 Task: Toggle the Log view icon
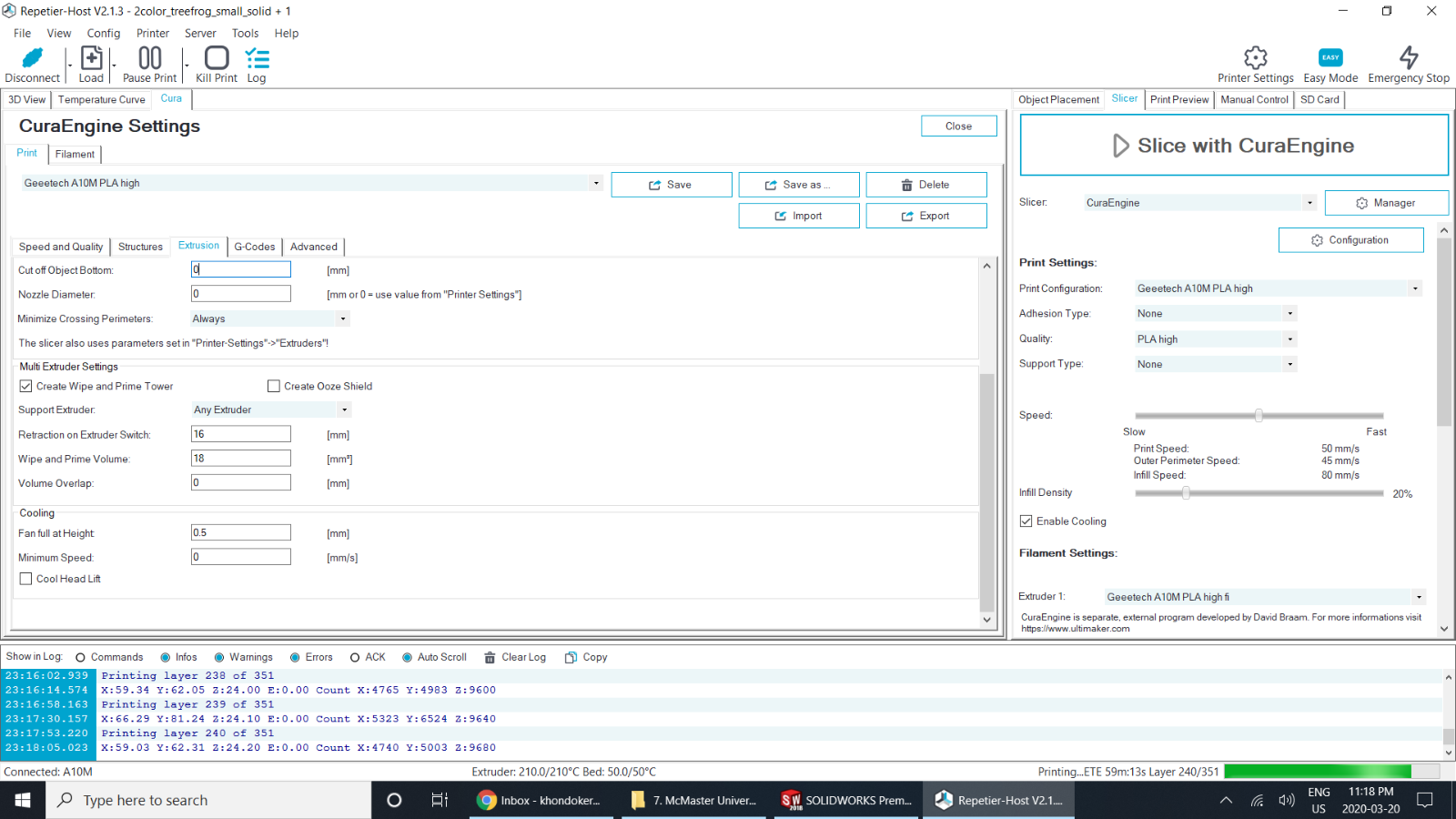tap(257, 59)
